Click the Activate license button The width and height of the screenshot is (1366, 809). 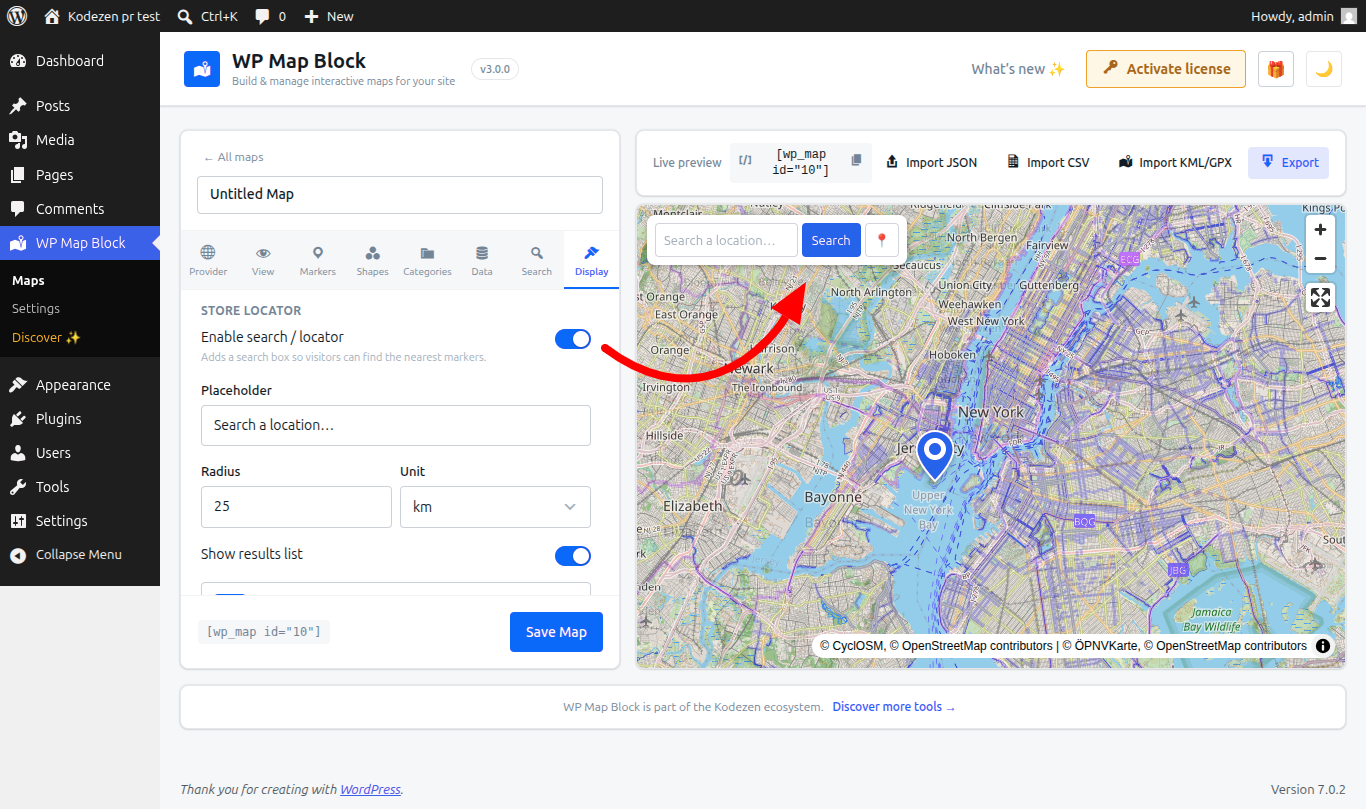coord(1166,69)
